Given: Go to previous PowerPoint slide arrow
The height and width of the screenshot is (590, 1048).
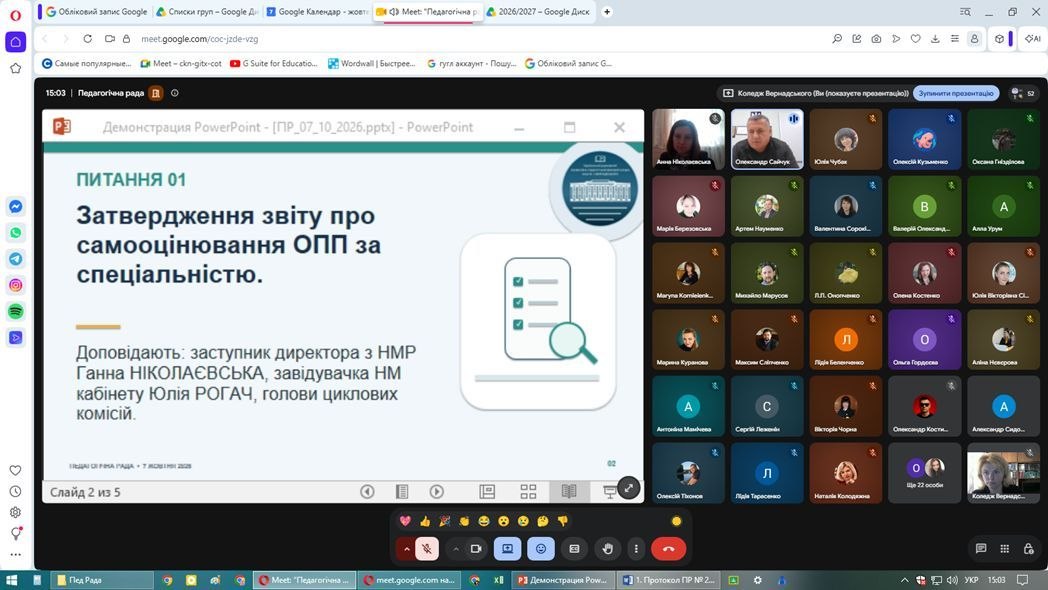Looking at the screenshot, I should coord(367,492).
